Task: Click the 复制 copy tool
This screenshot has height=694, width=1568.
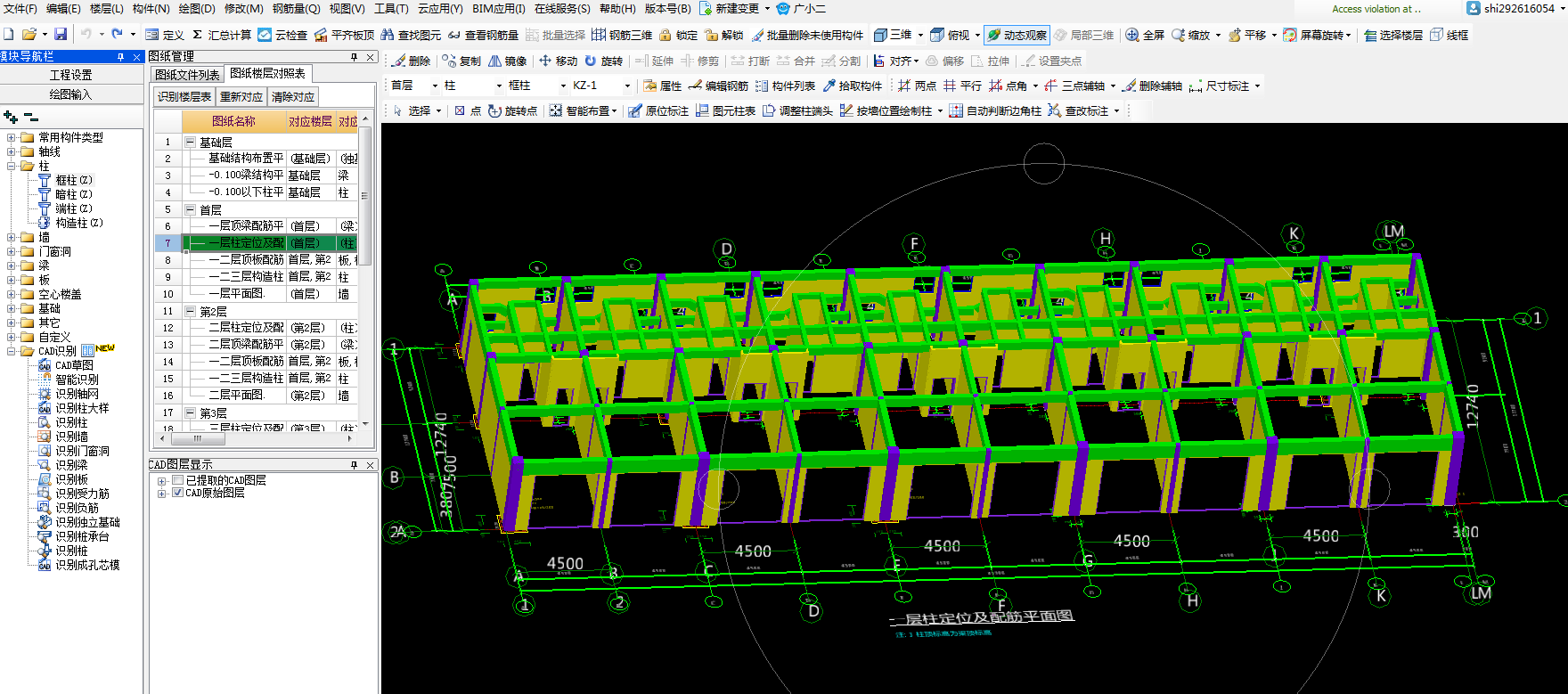Action: coord(461,61)
